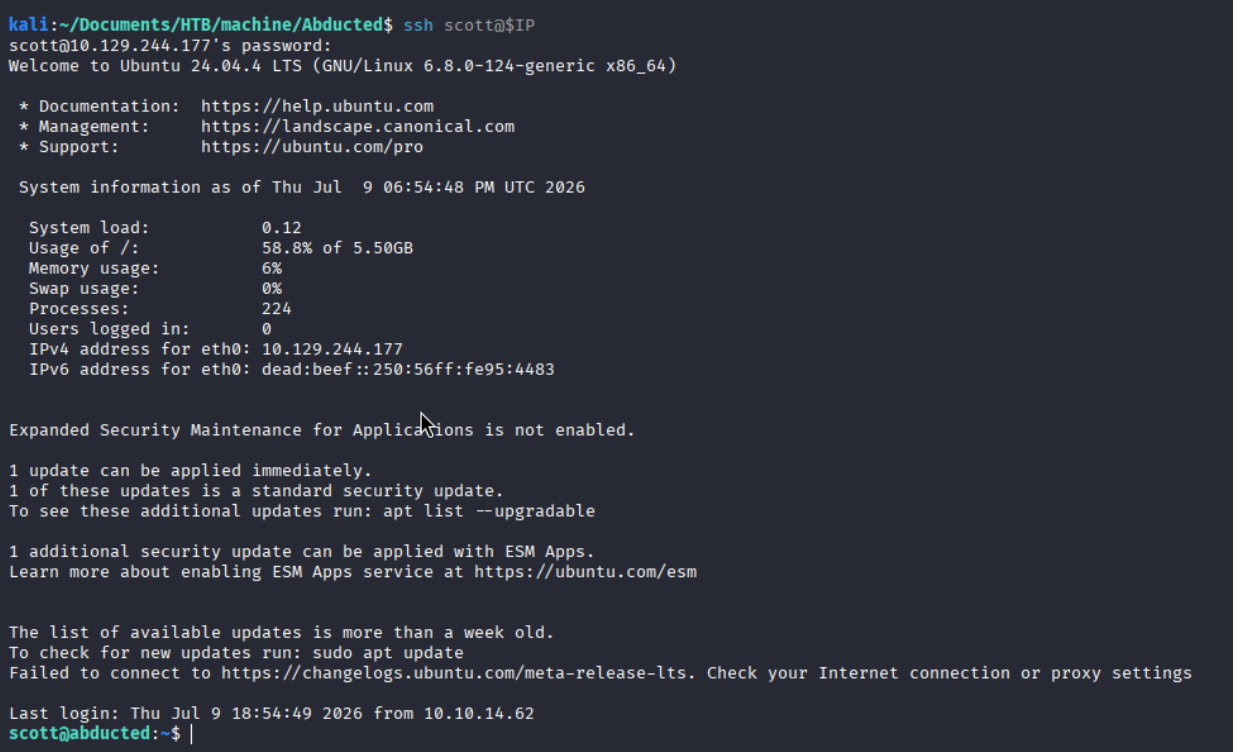The image size is (1233, 752).
Task: Select the Processes count 224
Action: tap(276, 309)
